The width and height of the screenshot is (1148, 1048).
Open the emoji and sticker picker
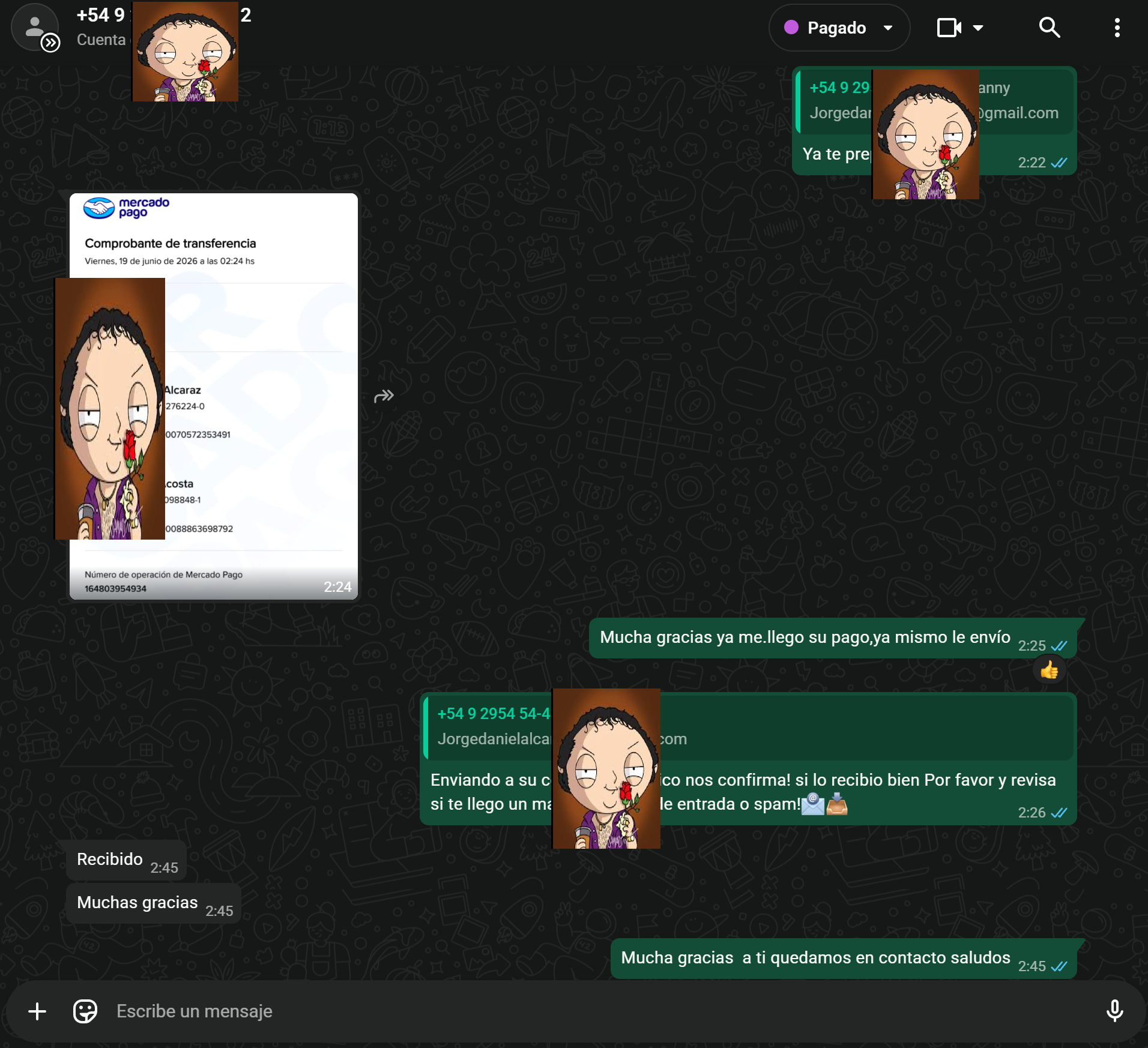pyautogui.click(x=85, y=1011)
